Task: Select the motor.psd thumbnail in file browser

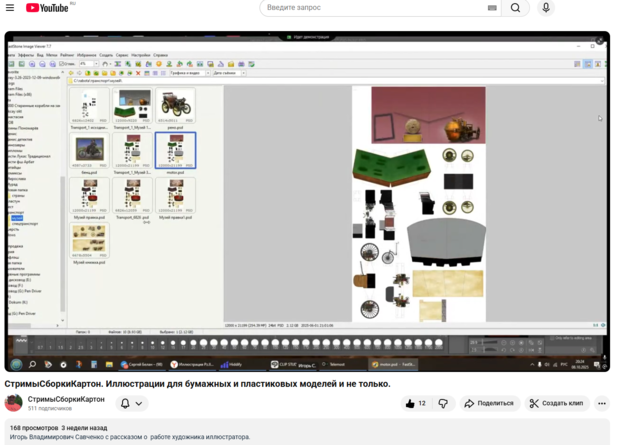Action: (x=175, y=152)
